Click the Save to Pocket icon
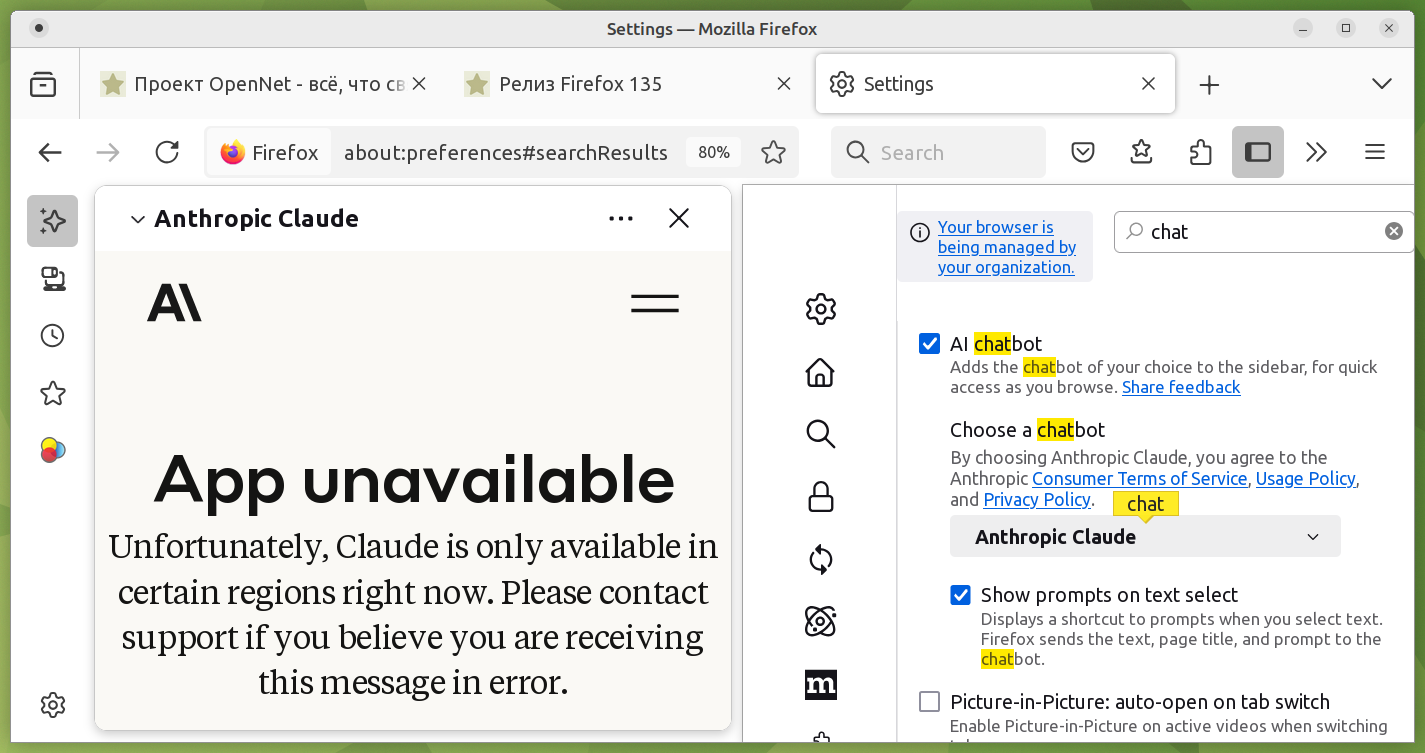 coord(1083,152)
